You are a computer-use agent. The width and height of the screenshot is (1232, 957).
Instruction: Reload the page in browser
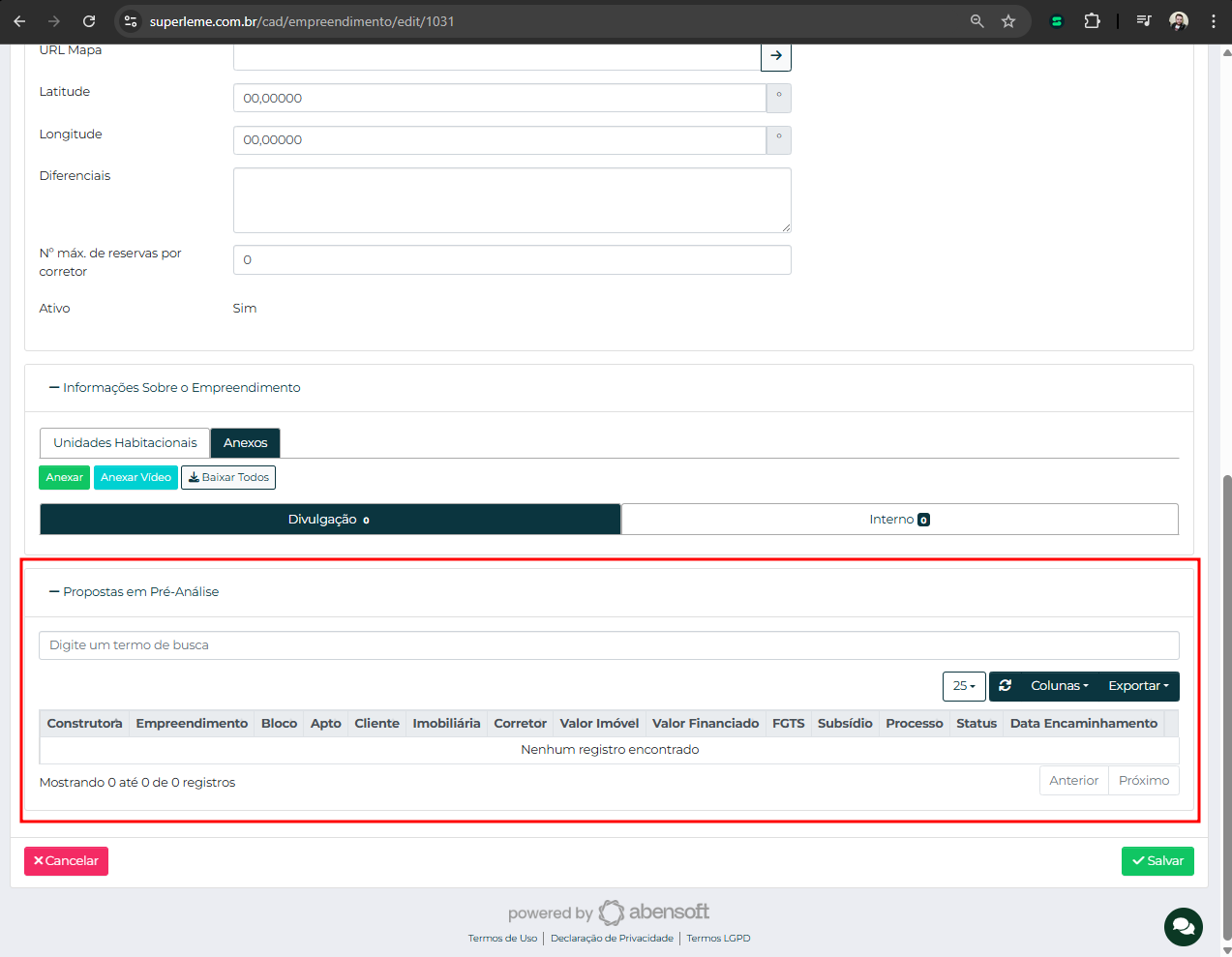[x=89, y=21]
